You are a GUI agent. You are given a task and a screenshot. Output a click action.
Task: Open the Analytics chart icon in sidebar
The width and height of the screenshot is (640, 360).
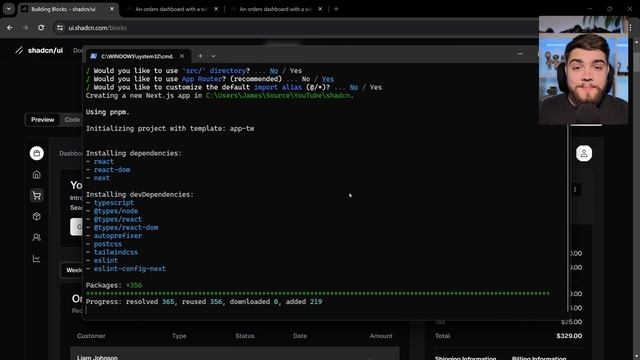coord(37,258)
